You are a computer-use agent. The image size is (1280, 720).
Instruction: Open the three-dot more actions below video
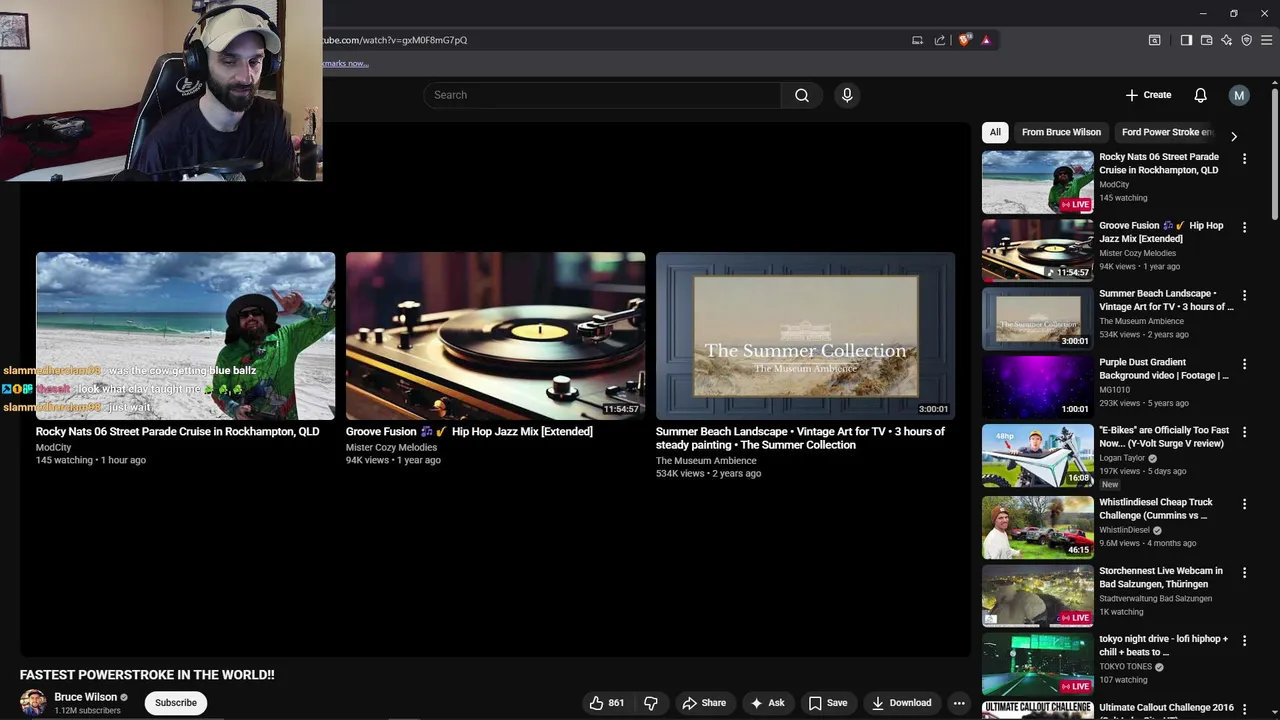point(958,703)
